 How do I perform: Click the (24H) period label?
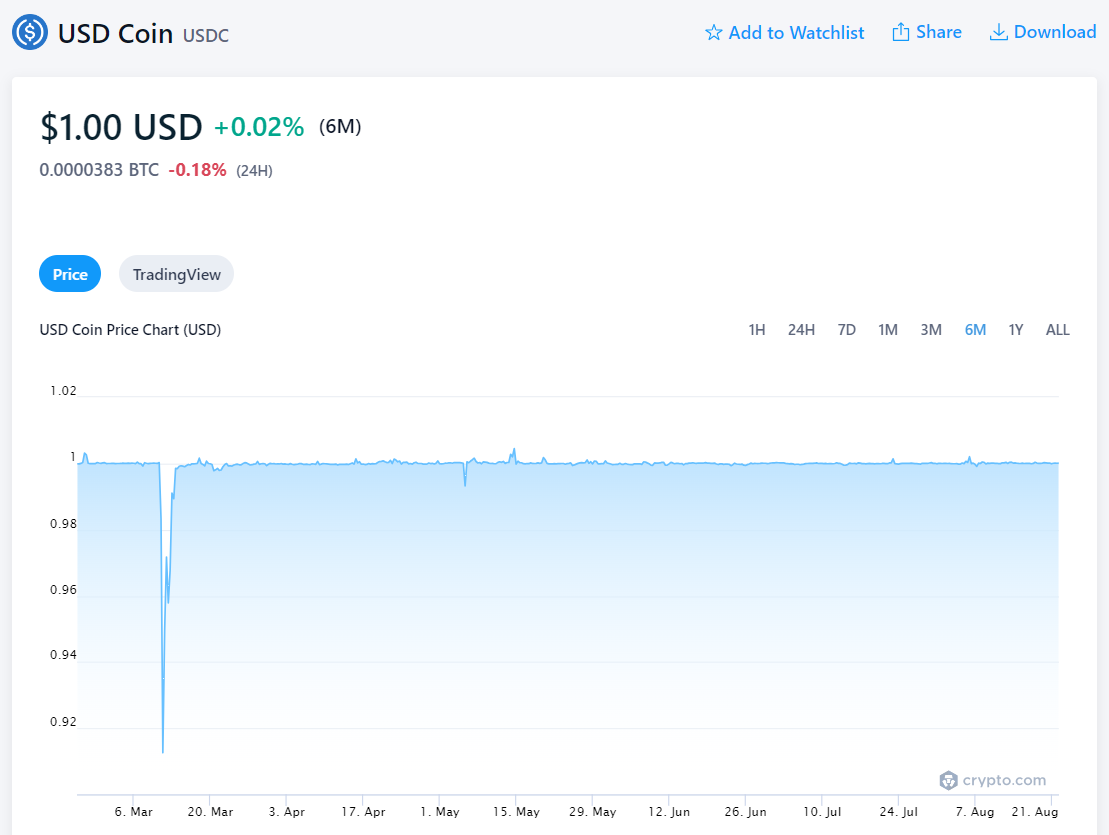254,170
